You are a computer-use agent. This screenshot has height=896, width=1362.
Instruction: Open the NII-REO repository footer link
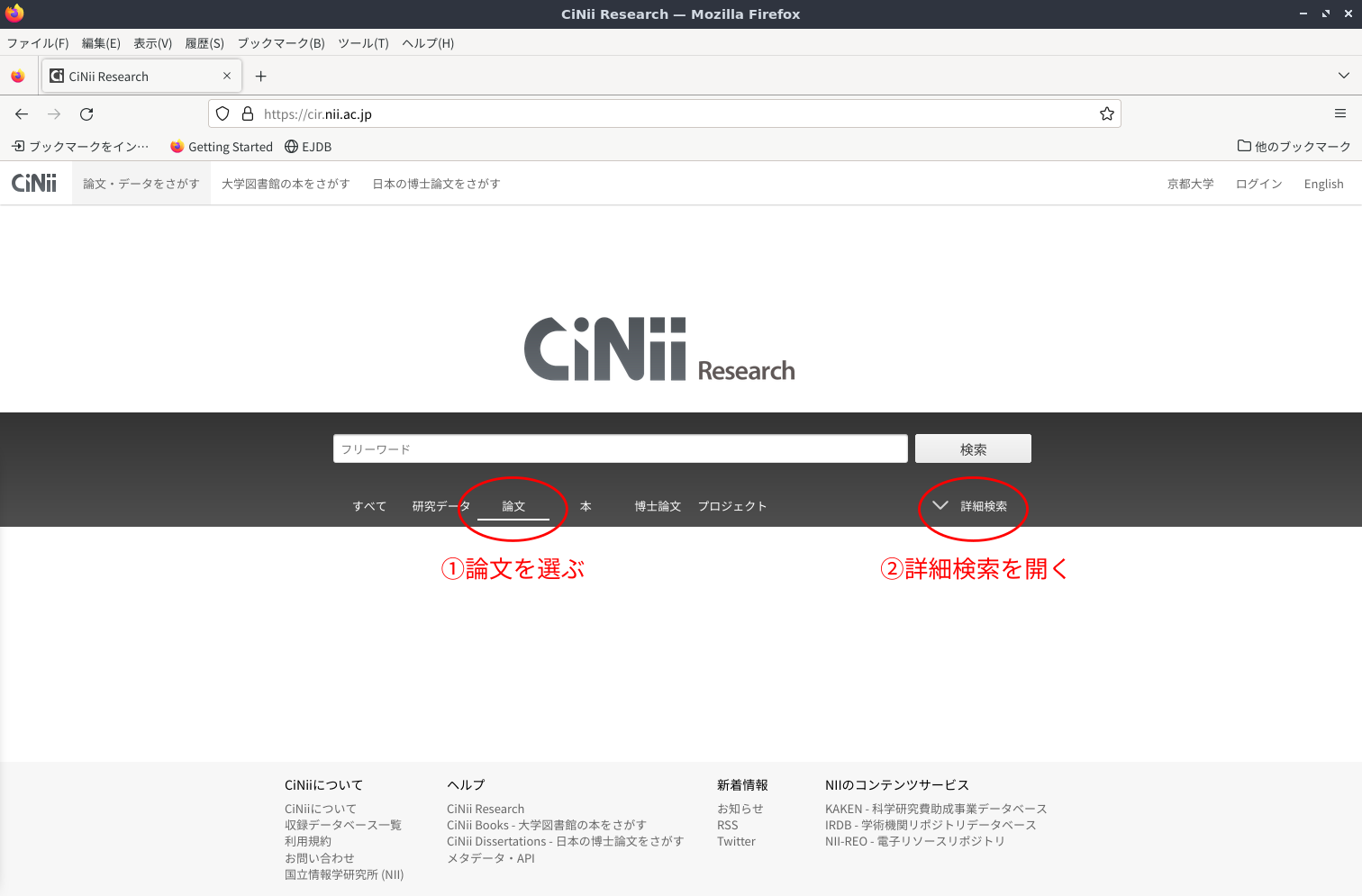[915, 841]
